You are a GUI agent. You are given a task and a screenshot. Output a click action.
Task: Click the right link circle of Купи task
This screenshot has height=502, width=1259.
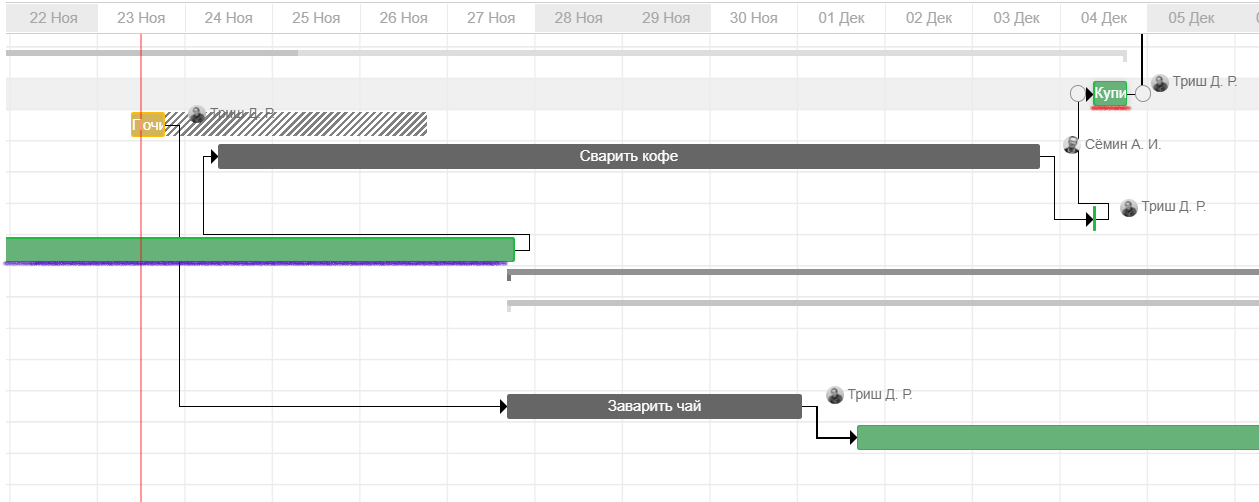tap(1143, 94)
